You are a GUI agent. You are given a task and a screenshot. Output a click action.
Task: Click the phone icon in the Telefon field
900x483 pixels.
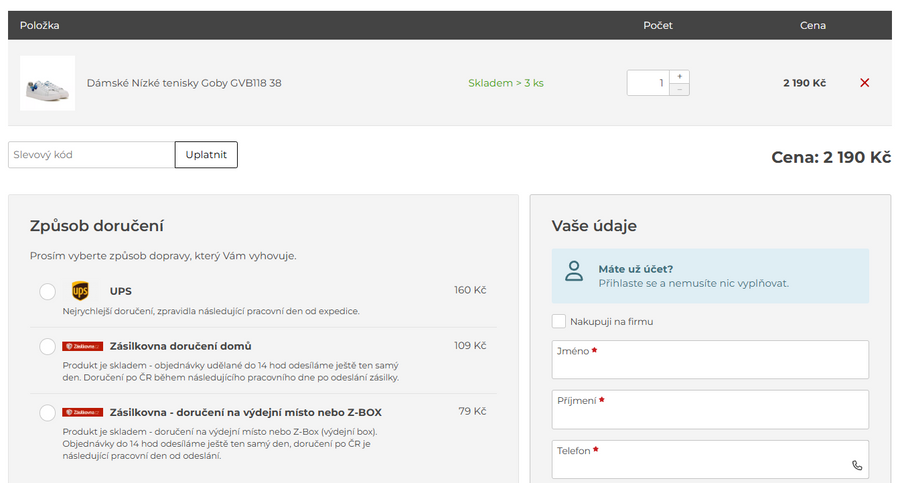(x=856, y=465)
